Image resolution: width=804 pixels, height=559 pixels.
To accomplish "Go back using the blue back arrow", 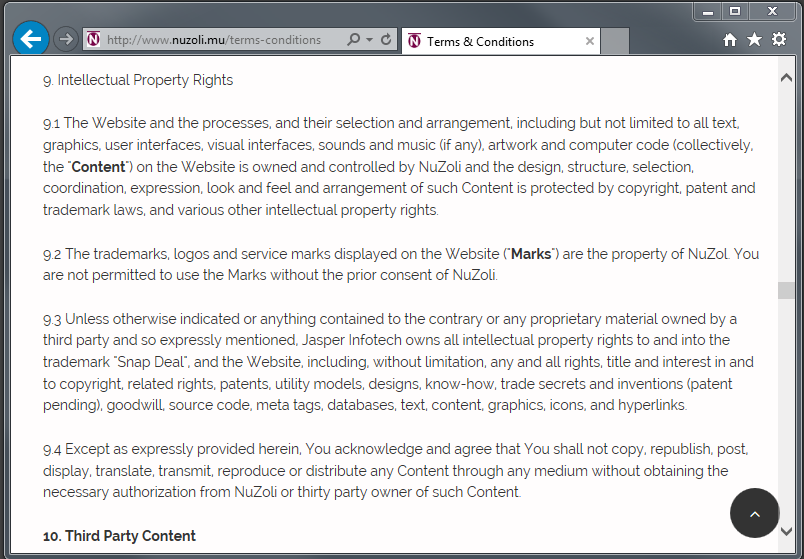I will (x=31, y=38).
